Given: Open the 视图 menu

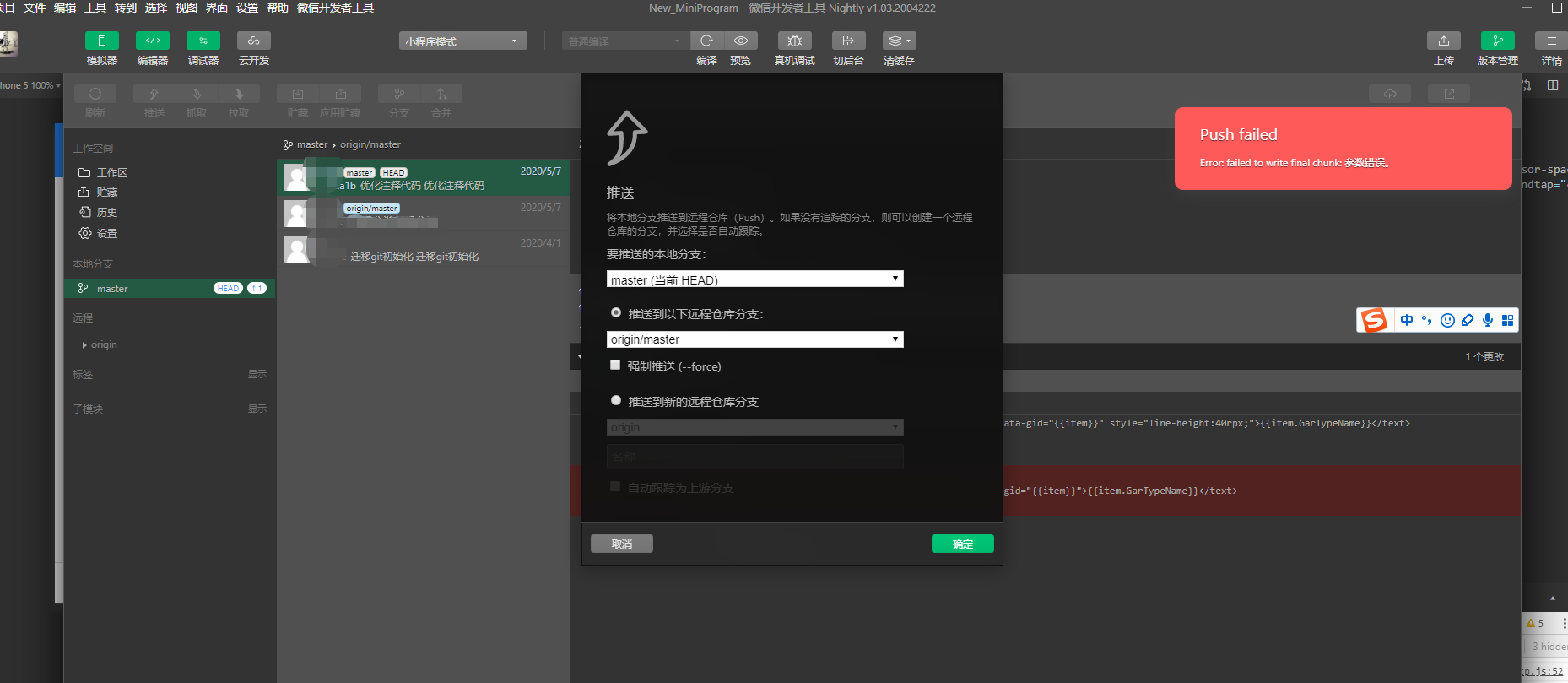Looking at the screenshot, I should (187, 8).
